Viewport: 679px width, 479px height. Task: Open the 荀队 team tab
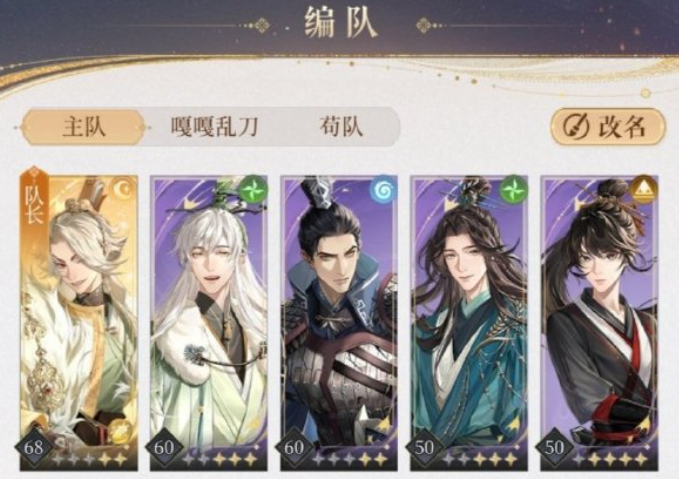(x=341, y=127)
